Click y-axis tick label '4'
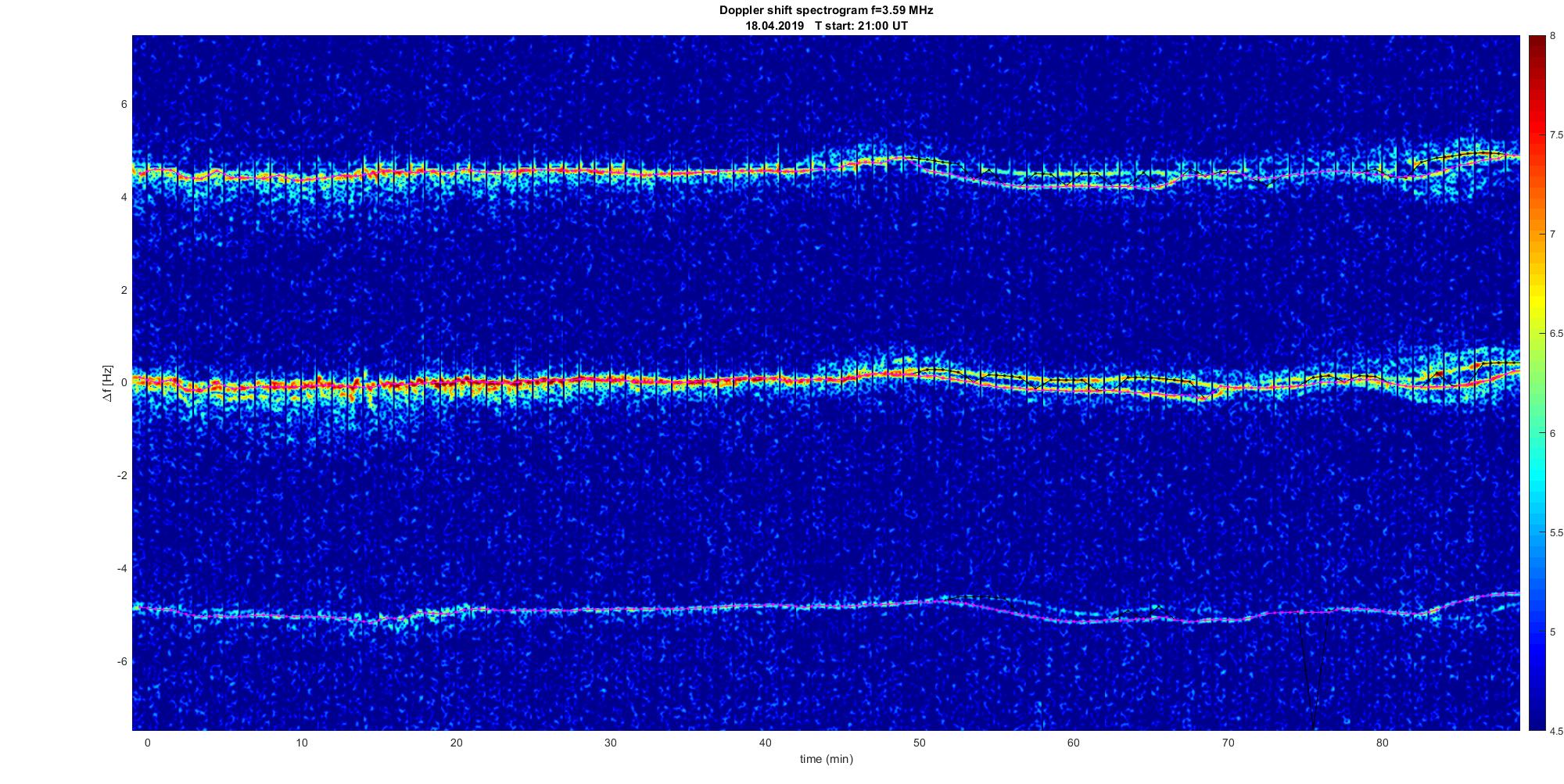This screenshot has width=1564, height=784. point(124,198)
